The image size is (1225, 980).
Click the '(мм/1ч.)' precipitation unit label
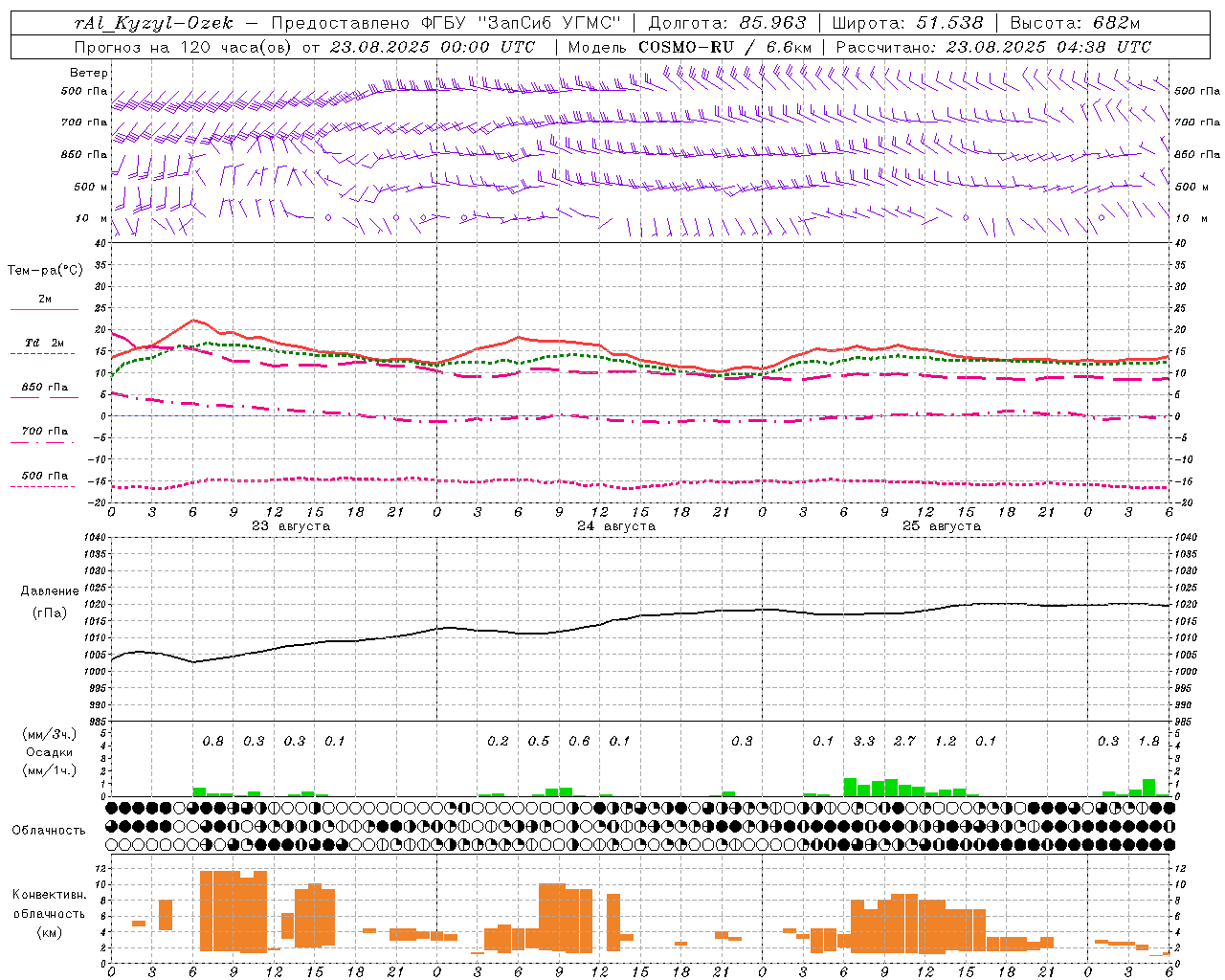coord(50,770)
